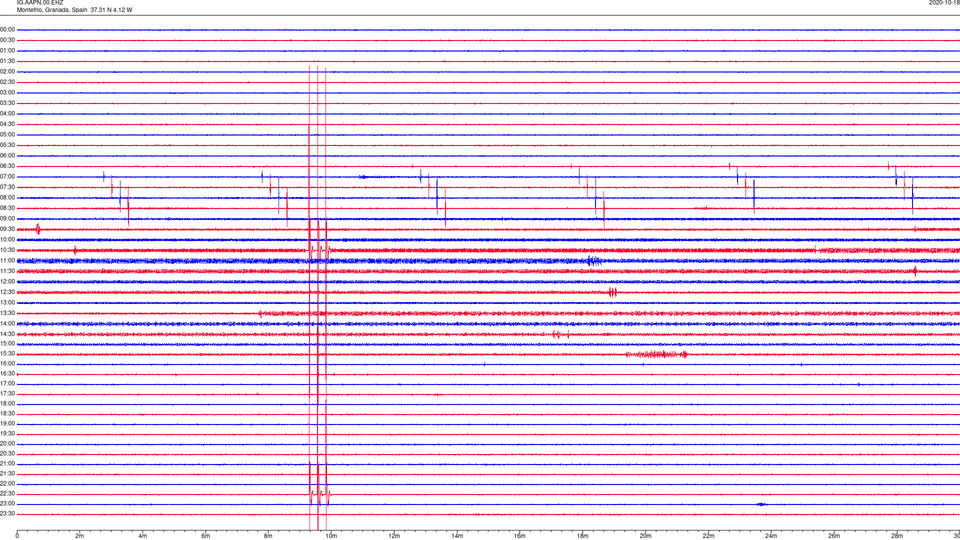Select the 14:00 trace time label

(7, 323)
